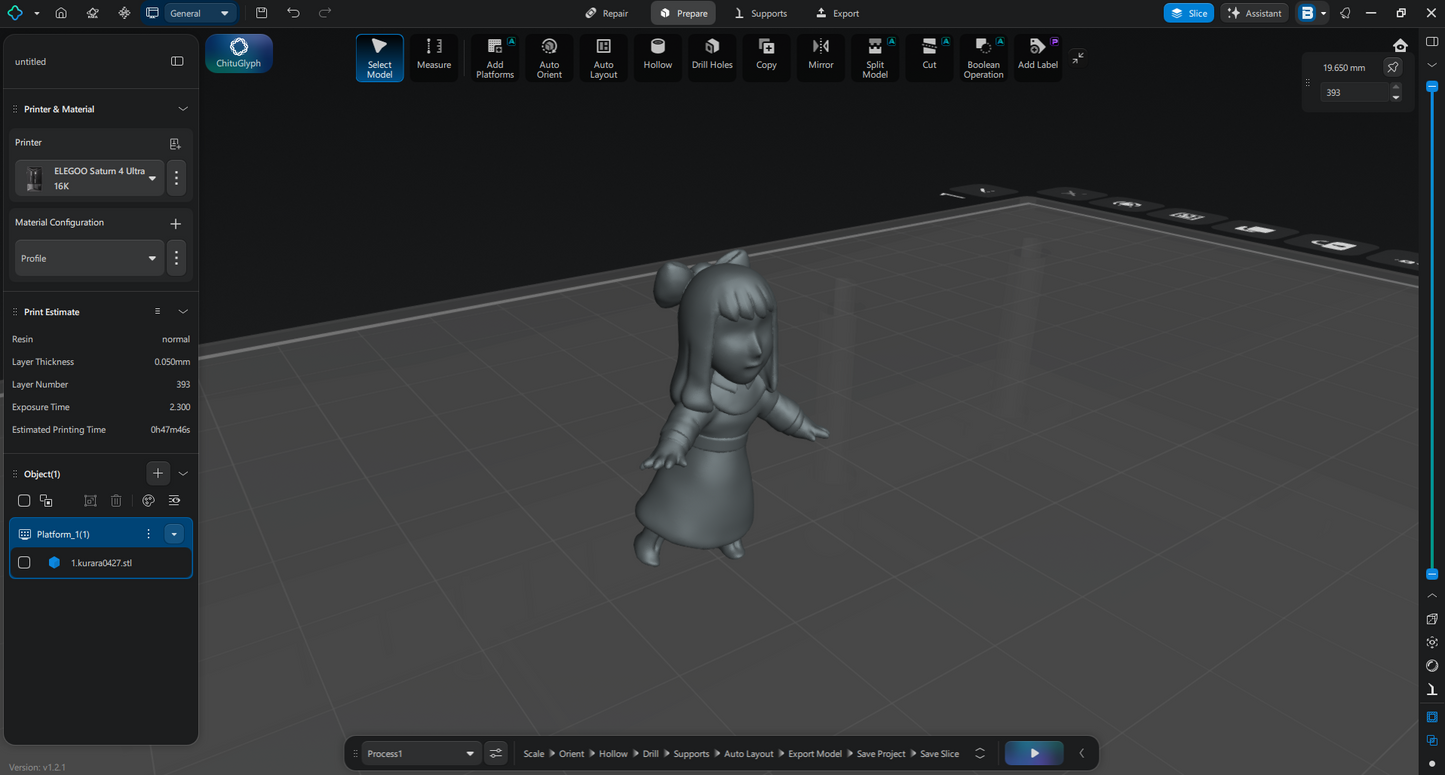Image resolution: width=1445 pixels, height=775 pixels.
Task: Open the Add Label tool
Action: pos(1038,58)
